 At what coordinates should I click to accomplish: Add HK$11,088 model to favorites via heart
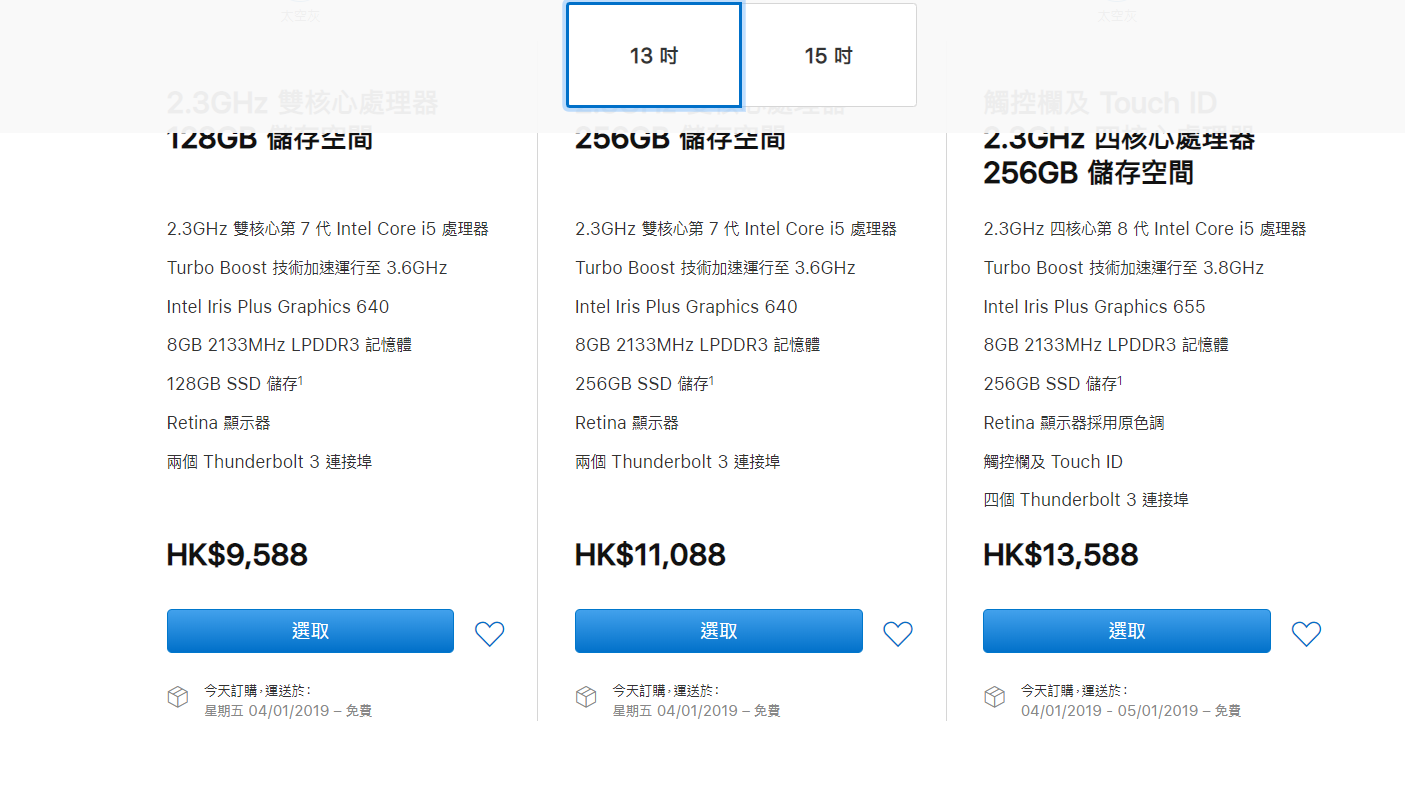point(898,633)
